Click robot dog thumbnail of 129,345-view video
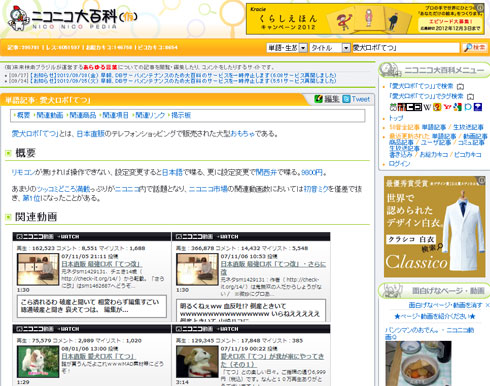Screen dimensions: 490x386 click(197, 362)
